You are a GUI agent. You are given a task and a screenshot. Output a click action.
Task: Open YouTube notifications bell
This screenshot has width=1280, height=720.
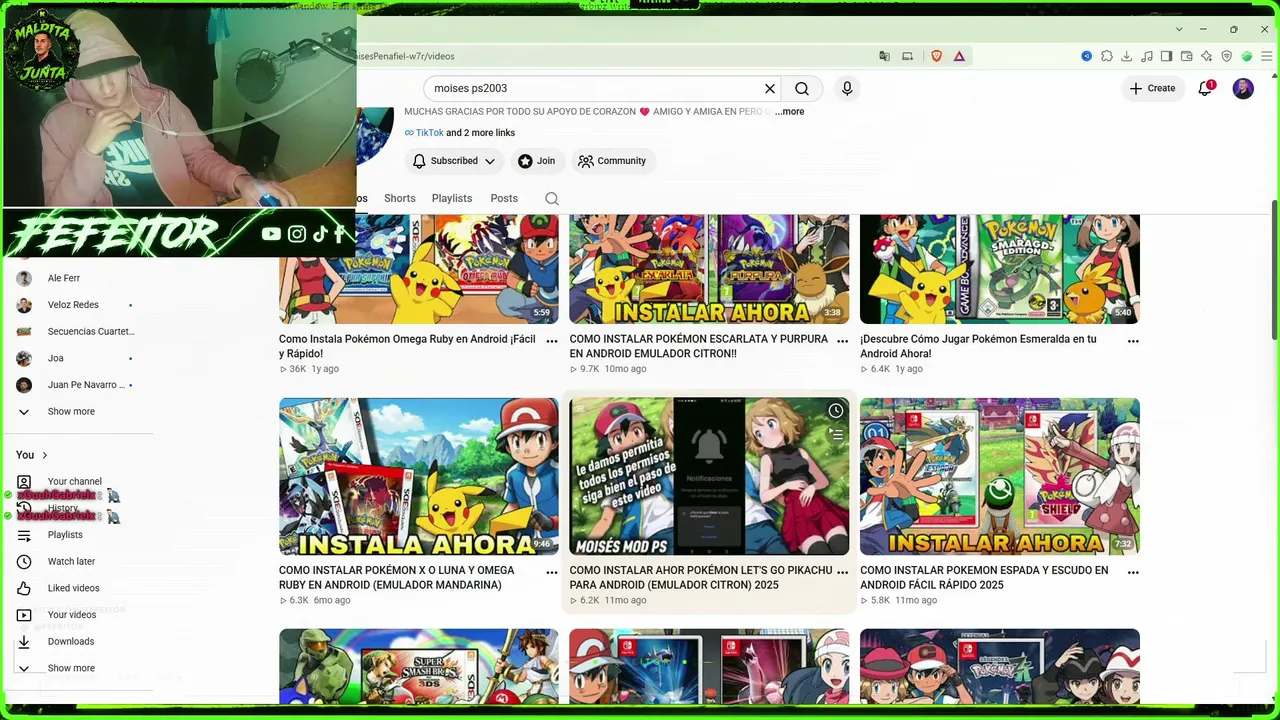pyautogui.click(x=1206, y=88)
